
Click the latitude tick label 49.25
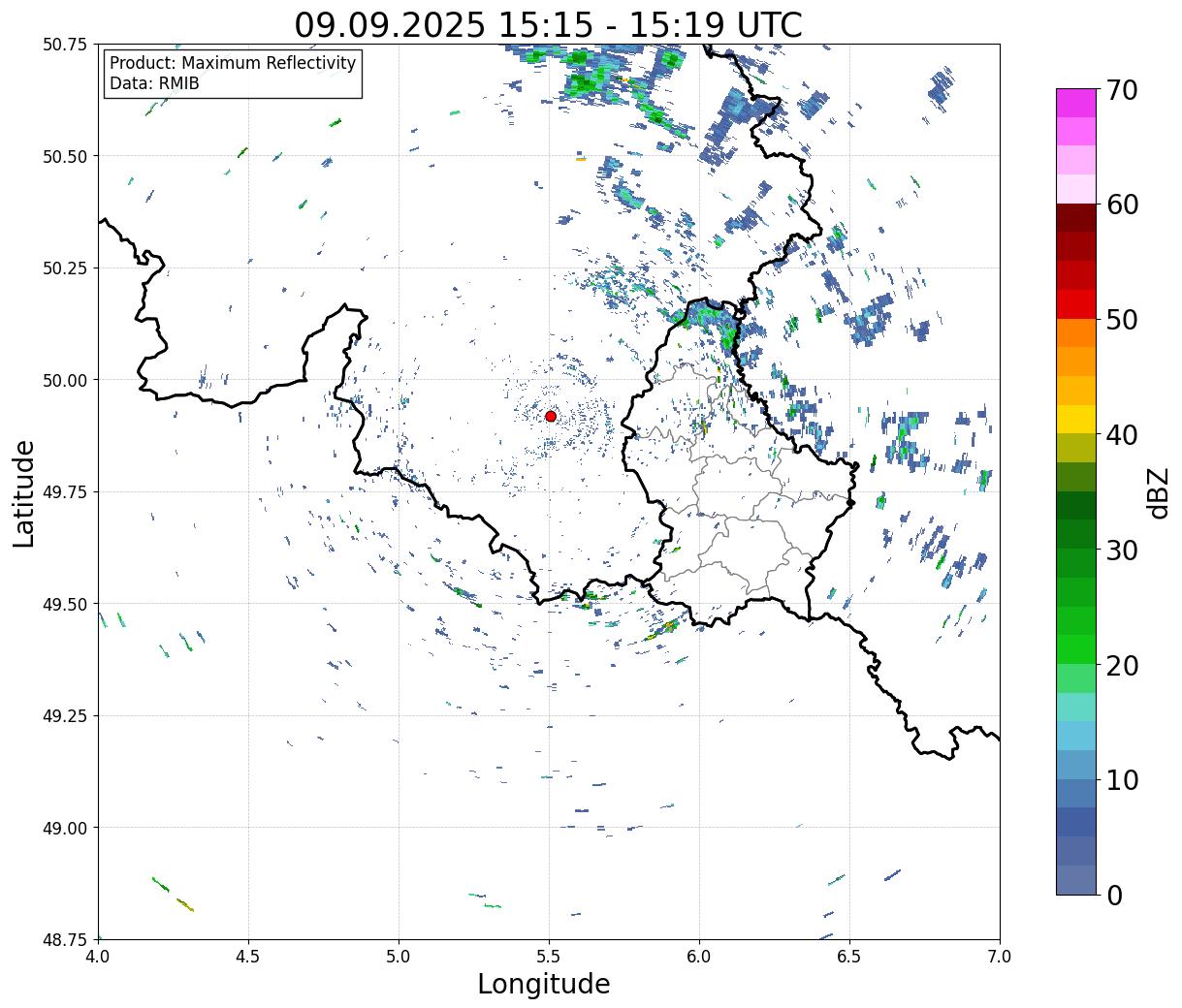tap(65, 716)
